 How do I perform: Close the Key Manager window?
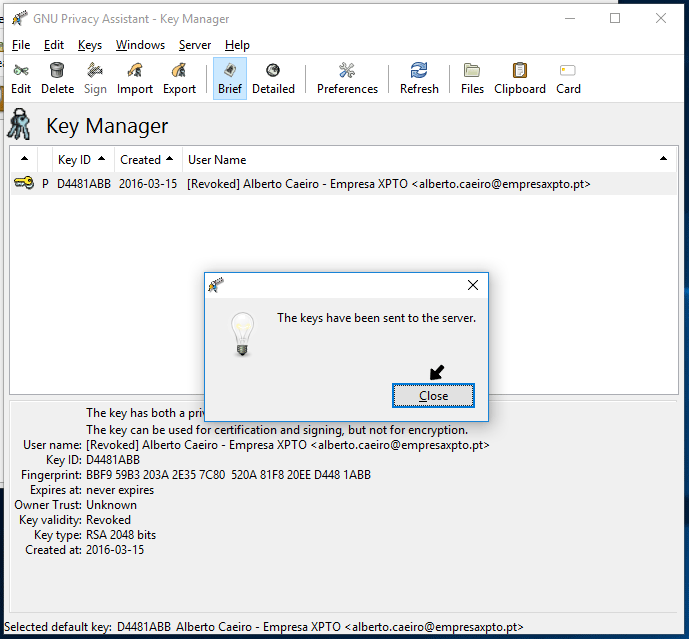pyautogui.click(x=661, y=18)
